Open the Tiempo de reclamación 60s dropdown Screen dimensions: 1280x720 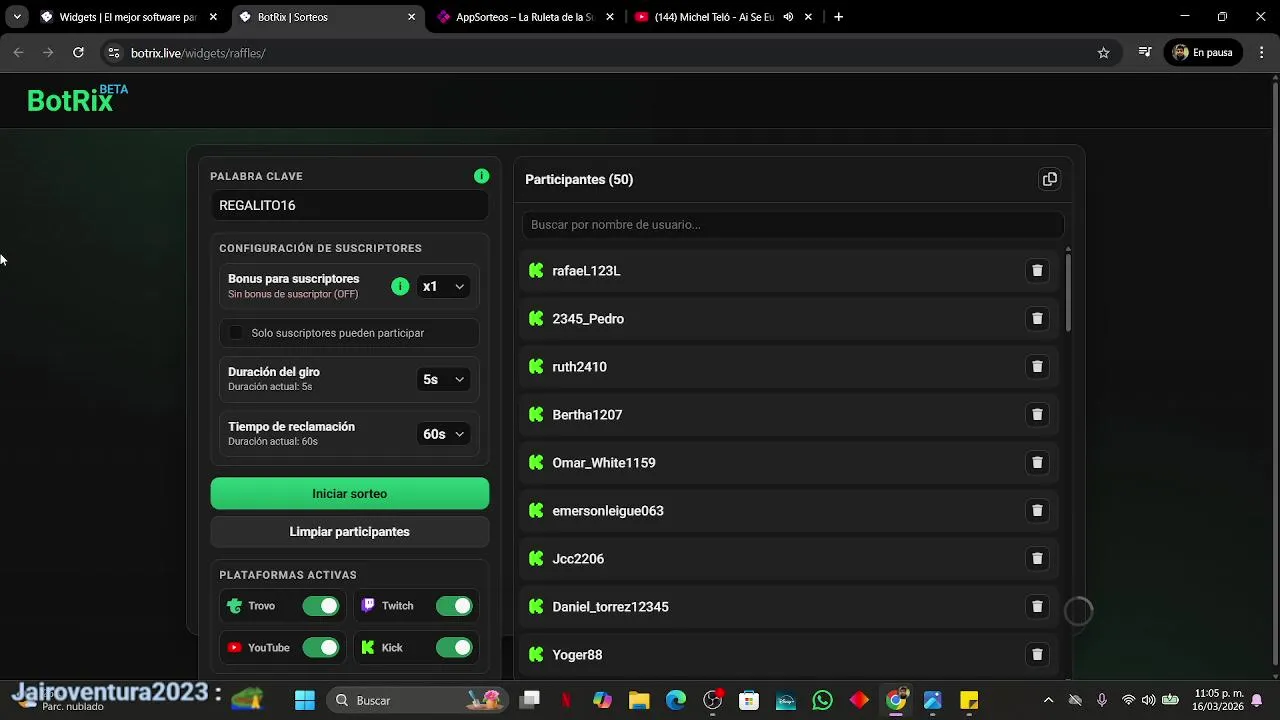(444, 434)
